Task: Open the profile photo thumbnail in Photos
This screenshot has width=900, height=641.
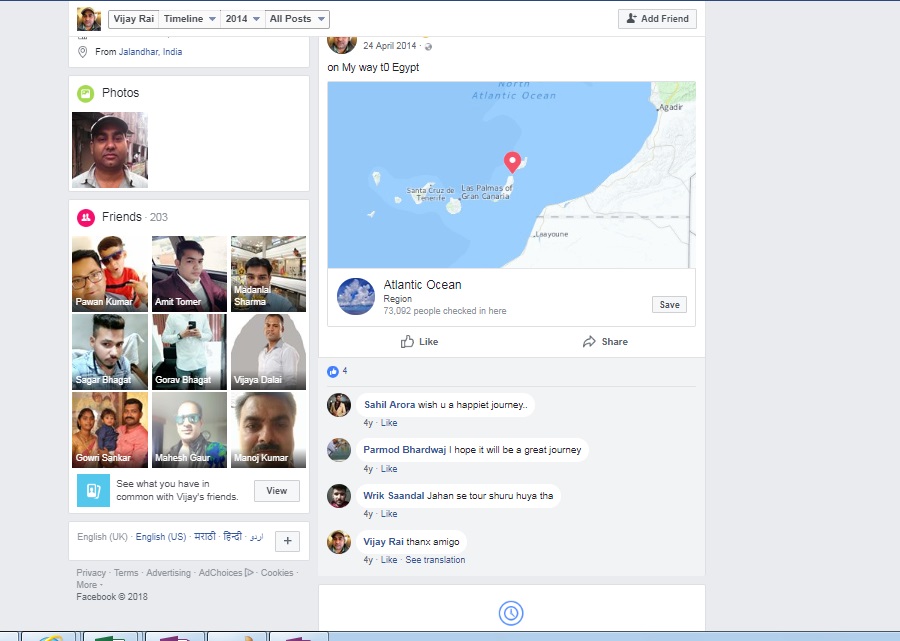Action: (110, 150)
